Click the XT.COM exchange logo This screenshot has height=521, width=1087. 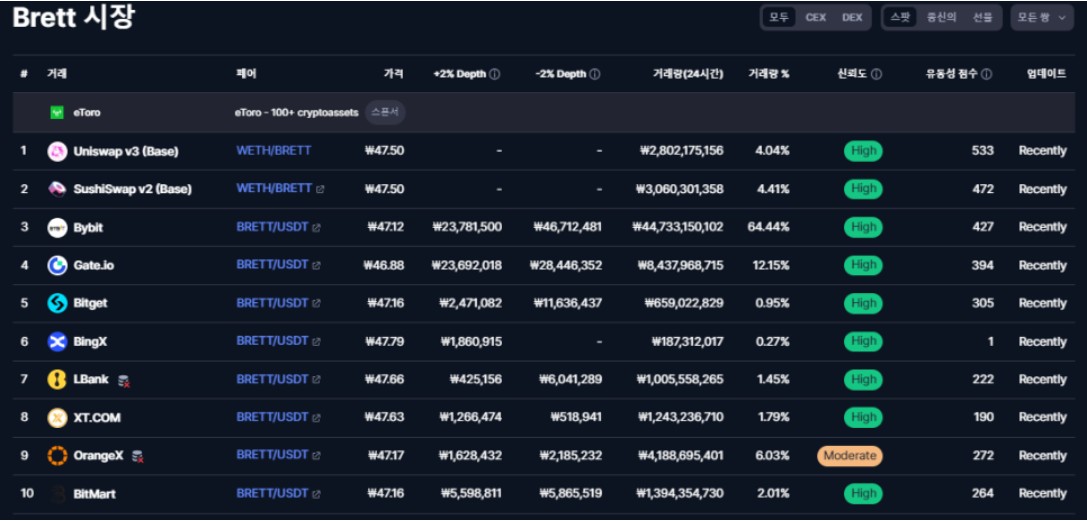pos(57,418)
